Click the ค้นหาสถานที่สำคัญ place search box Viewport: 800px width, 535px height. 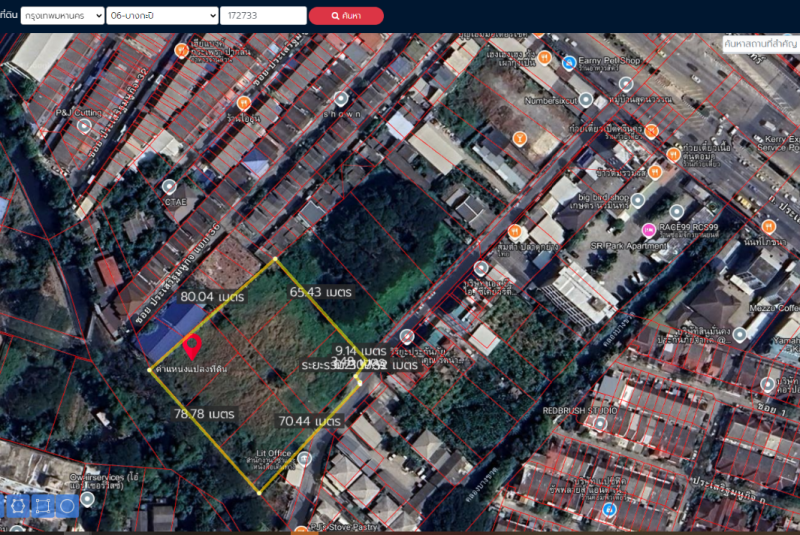coord(760,44)
